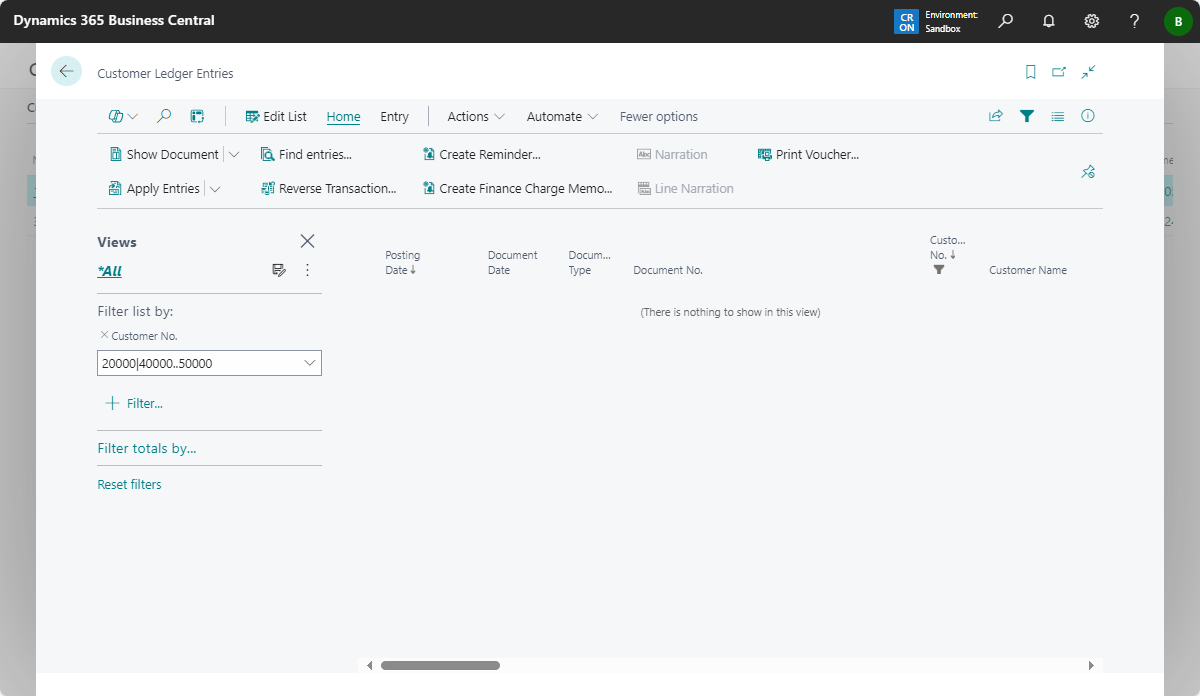
Task: Click the Customer No. filter field
Action: 209,364
